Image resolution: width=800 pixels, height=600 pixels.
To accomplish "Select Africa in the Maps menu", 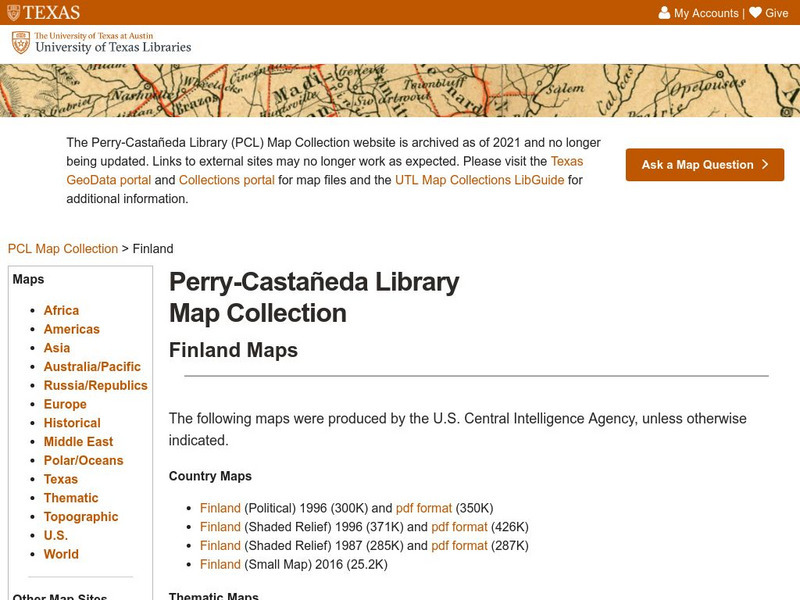I will [x=61, y=311].
